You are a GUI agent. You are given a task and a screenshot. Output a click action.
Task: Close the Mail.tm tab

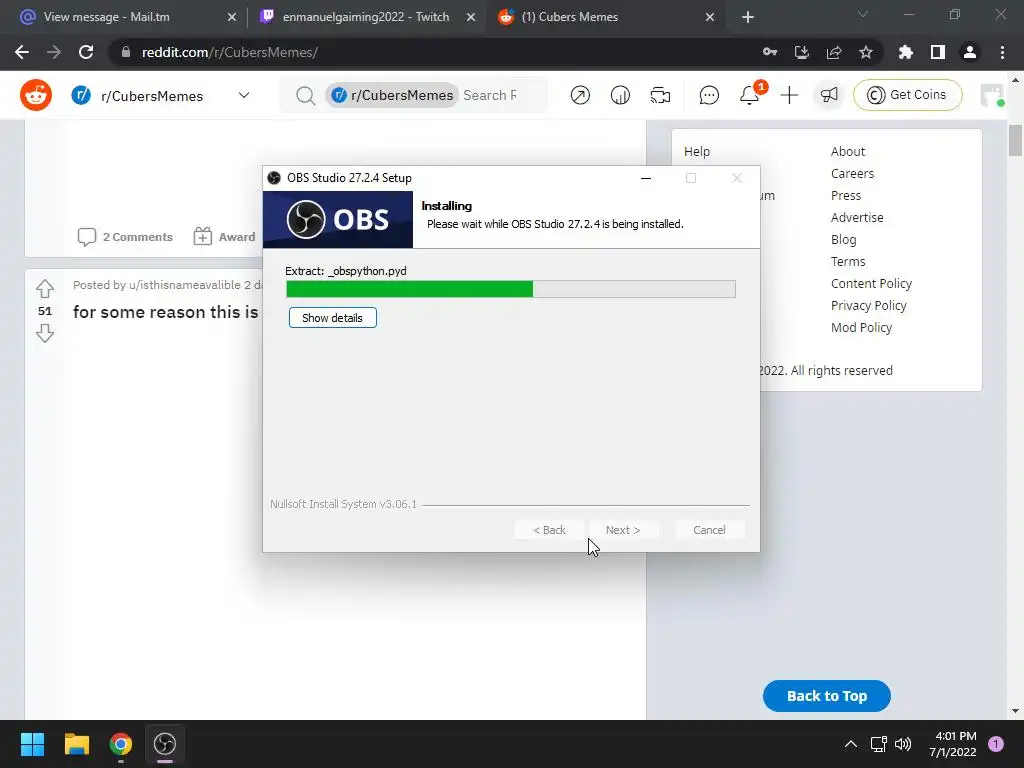click(x=232, y=17)
